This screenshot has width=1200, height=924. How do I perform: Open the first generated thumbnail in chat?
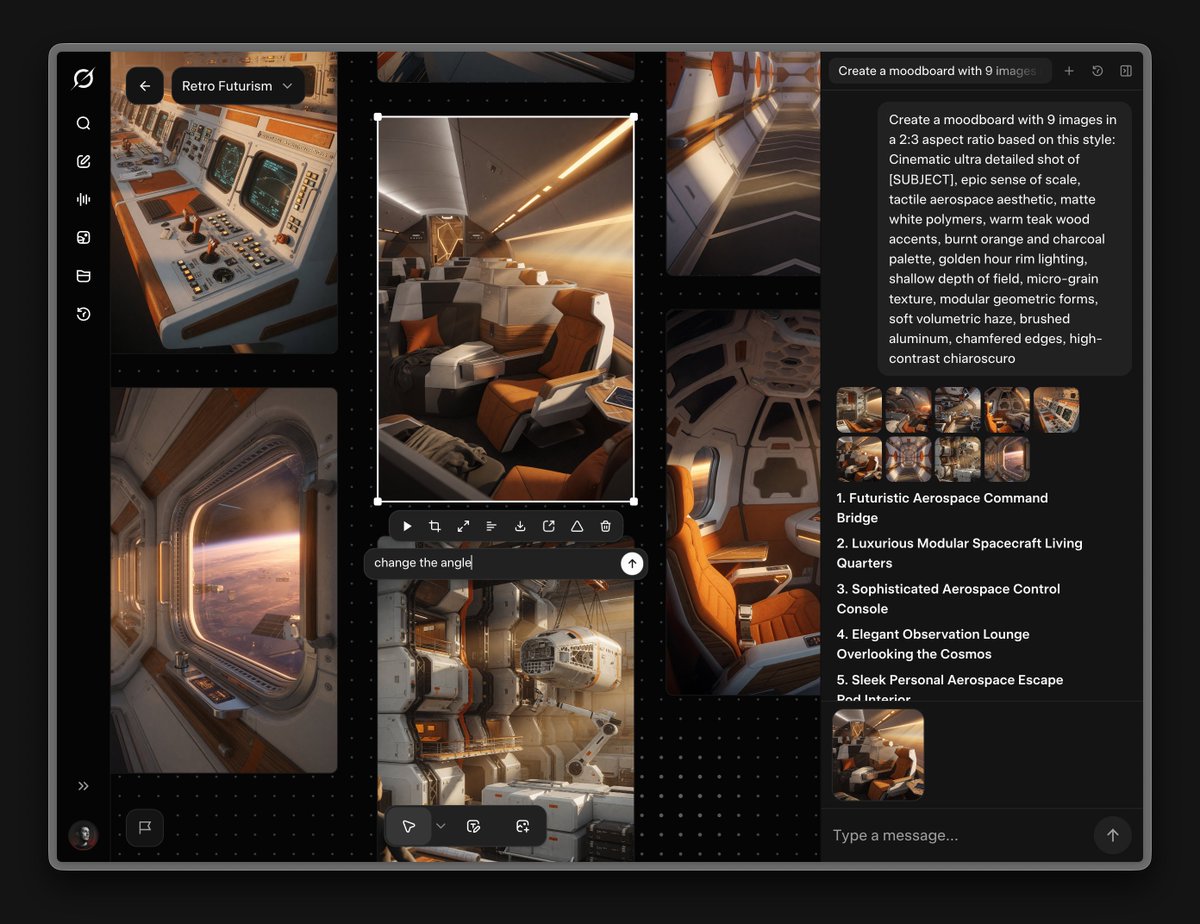pyautogui.click(x=859, y=410)
